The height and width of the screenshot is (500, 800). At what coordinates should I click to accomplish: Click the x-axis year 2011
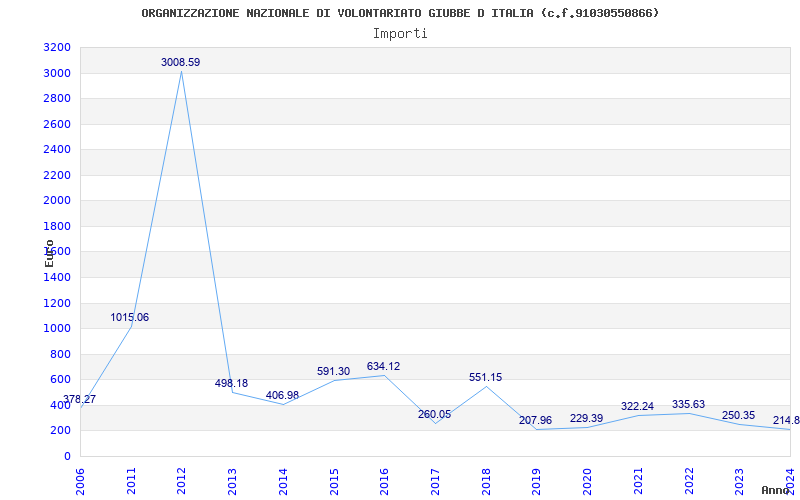tap(131, 481)
